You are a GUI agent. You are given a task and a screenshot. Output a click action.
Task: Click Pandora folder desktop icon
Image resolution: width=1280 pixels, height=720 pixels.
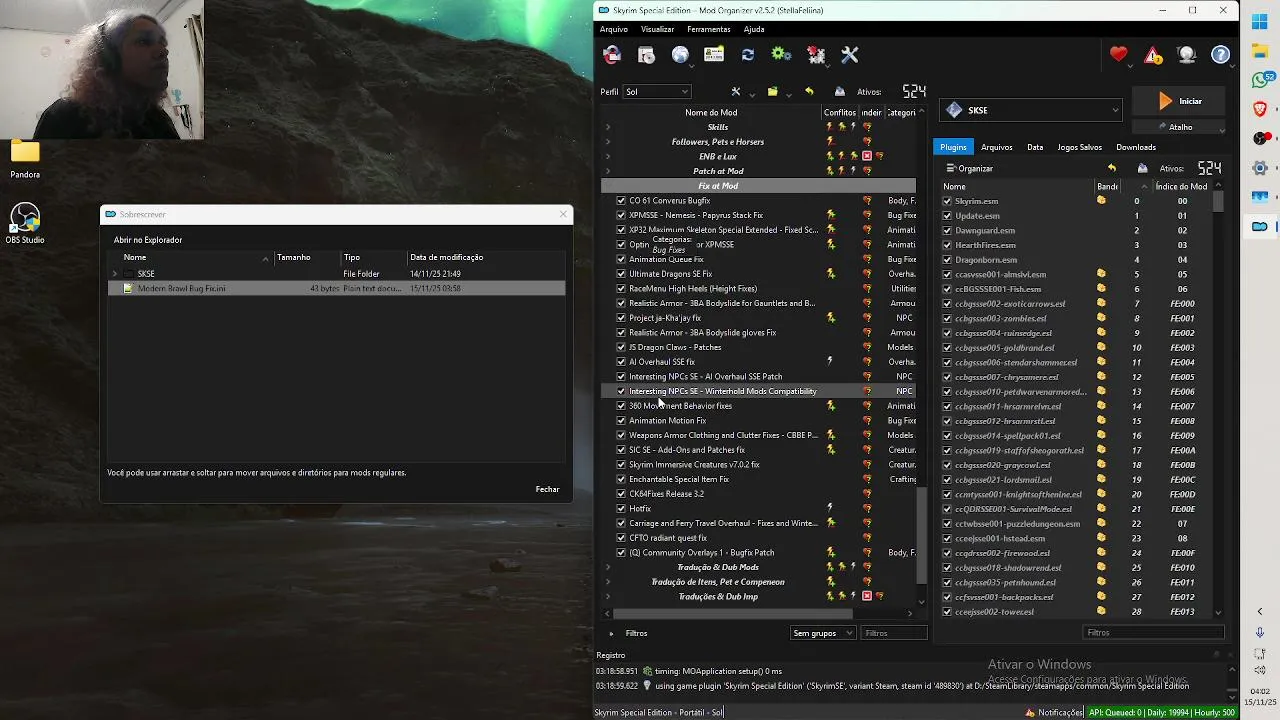click(25, 158)
